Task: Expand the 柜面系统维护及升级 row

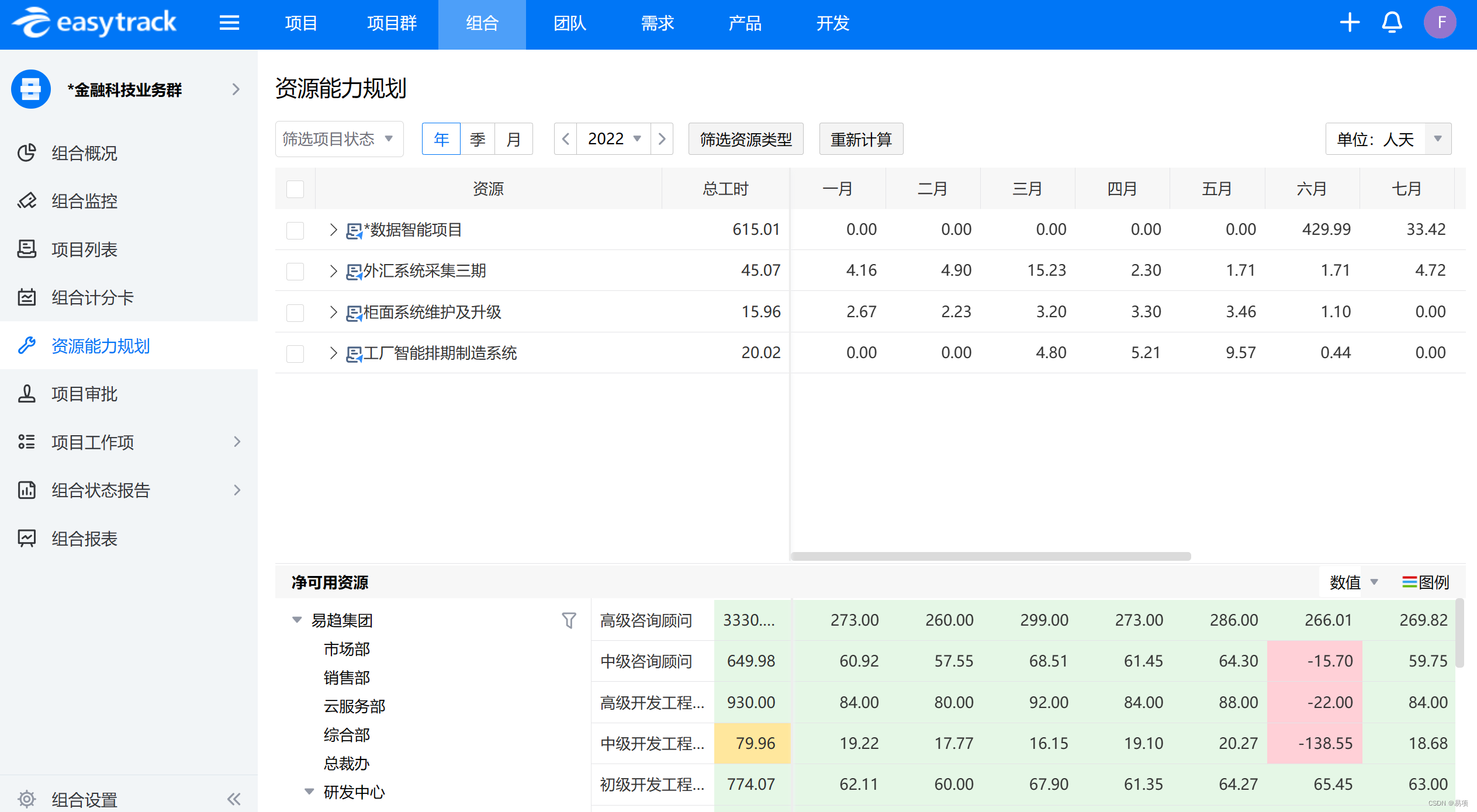Action: pyautogui.click(x=333, y=312)
